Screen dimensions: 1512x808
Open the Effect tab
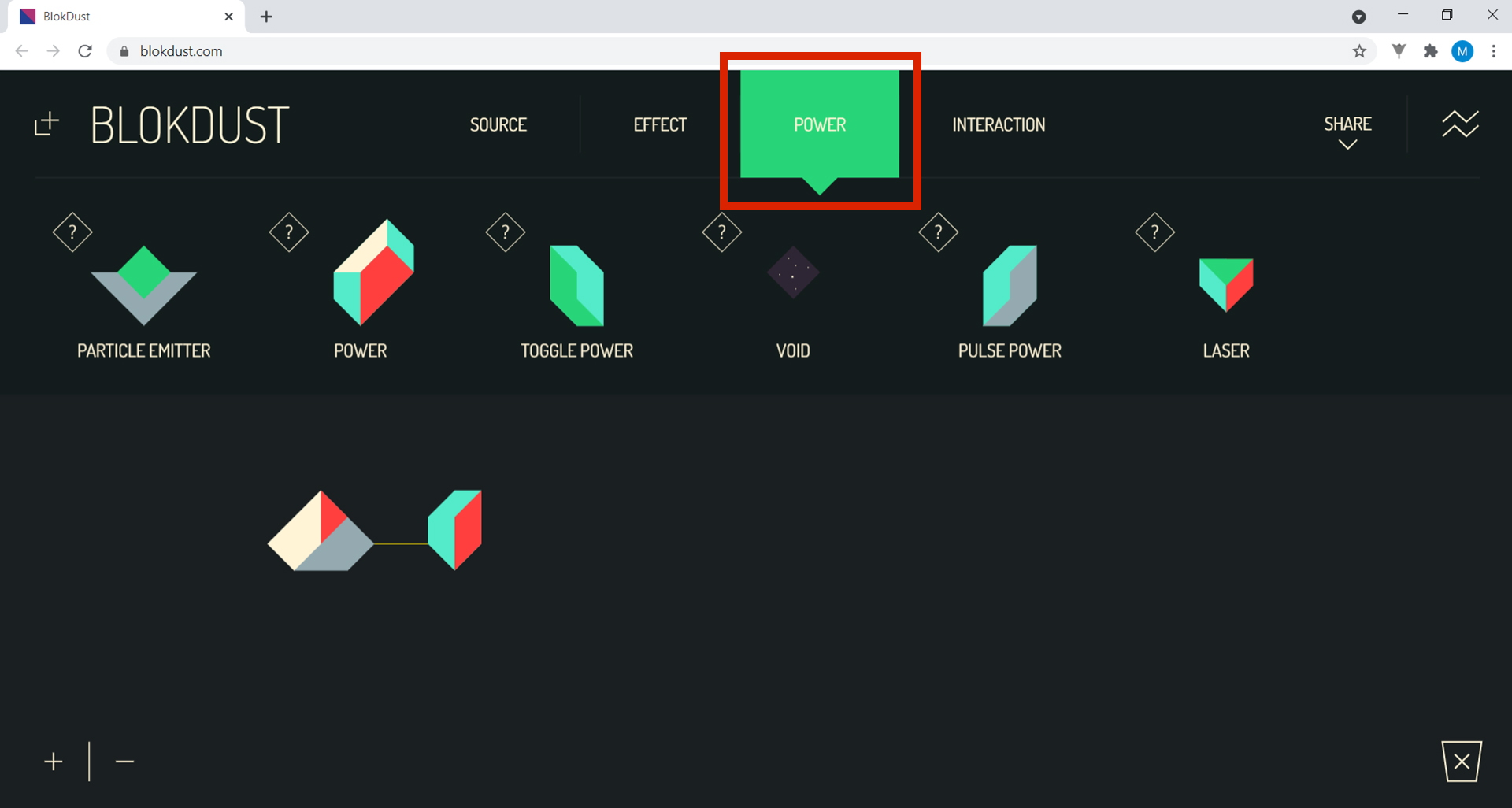(x=660, y=124)
